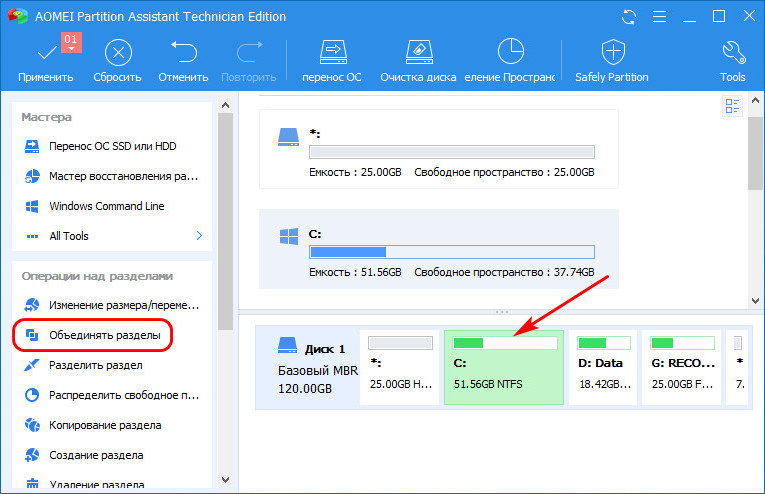Screen dimensions: 765x494
Task: Open the Tools wrench menu
Action: (733, 62)
